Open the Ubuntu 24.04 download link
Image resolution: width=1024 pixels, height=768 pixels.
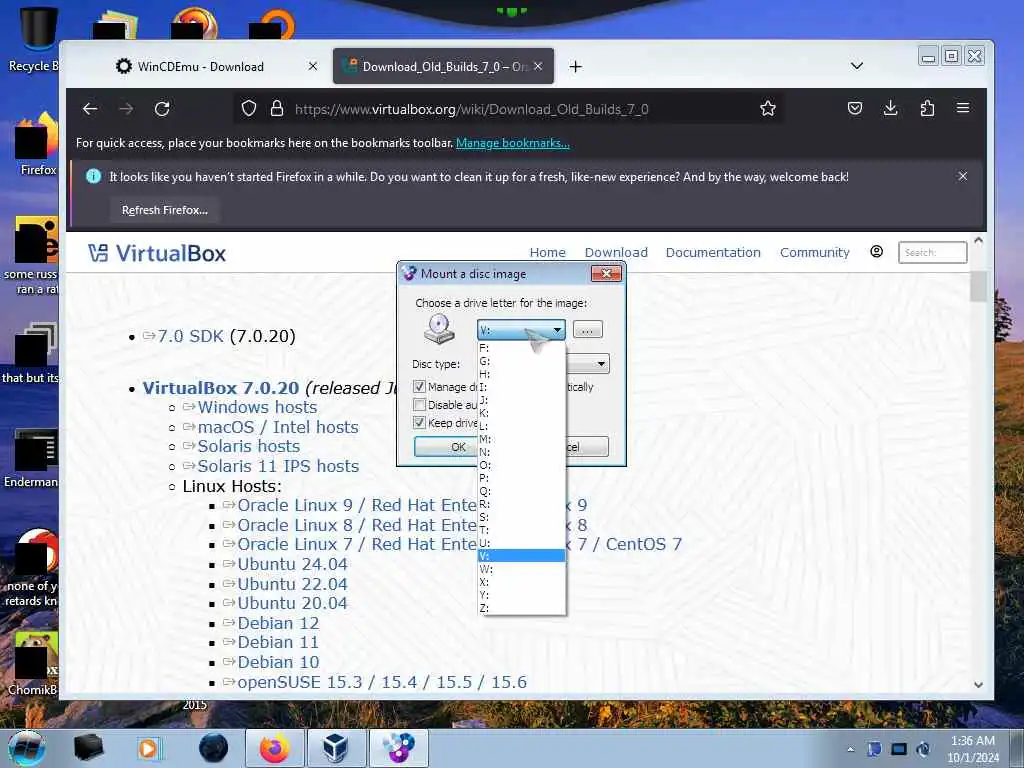[292, 564]
